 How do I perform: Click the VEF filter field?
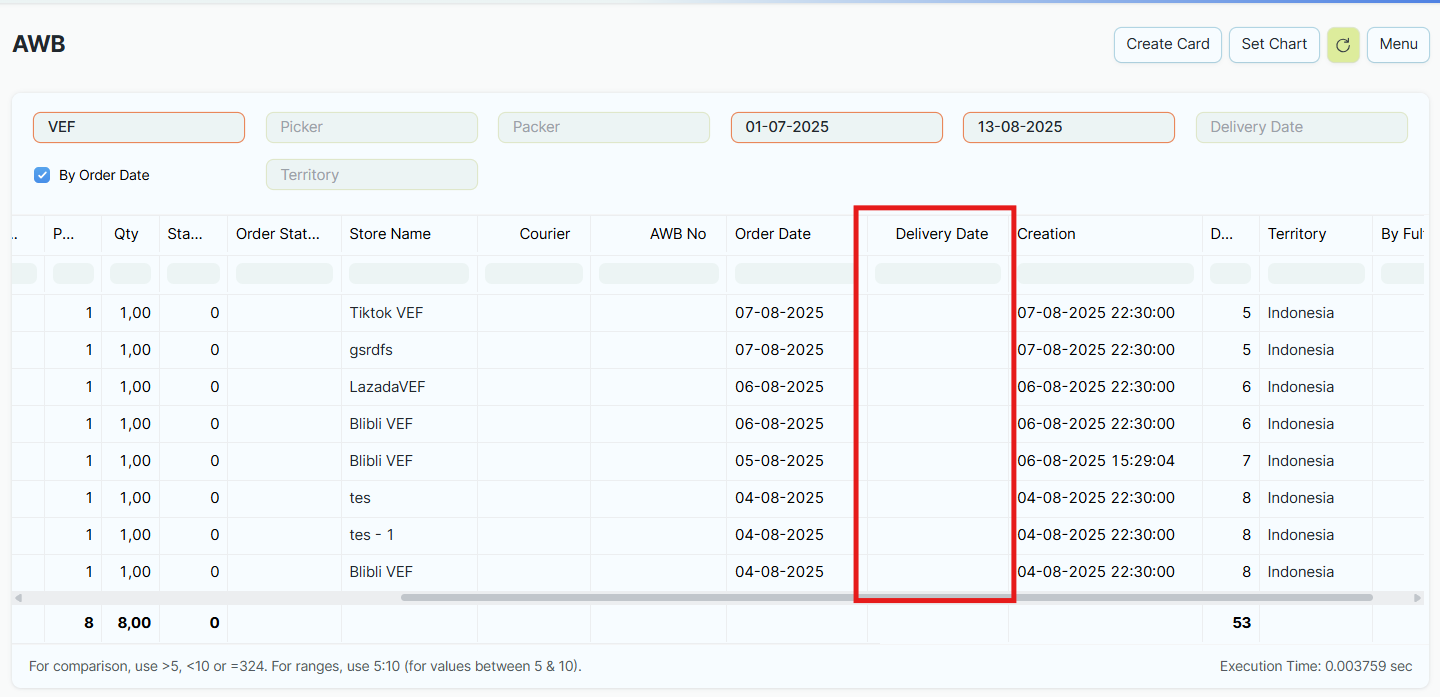(139, 127)
